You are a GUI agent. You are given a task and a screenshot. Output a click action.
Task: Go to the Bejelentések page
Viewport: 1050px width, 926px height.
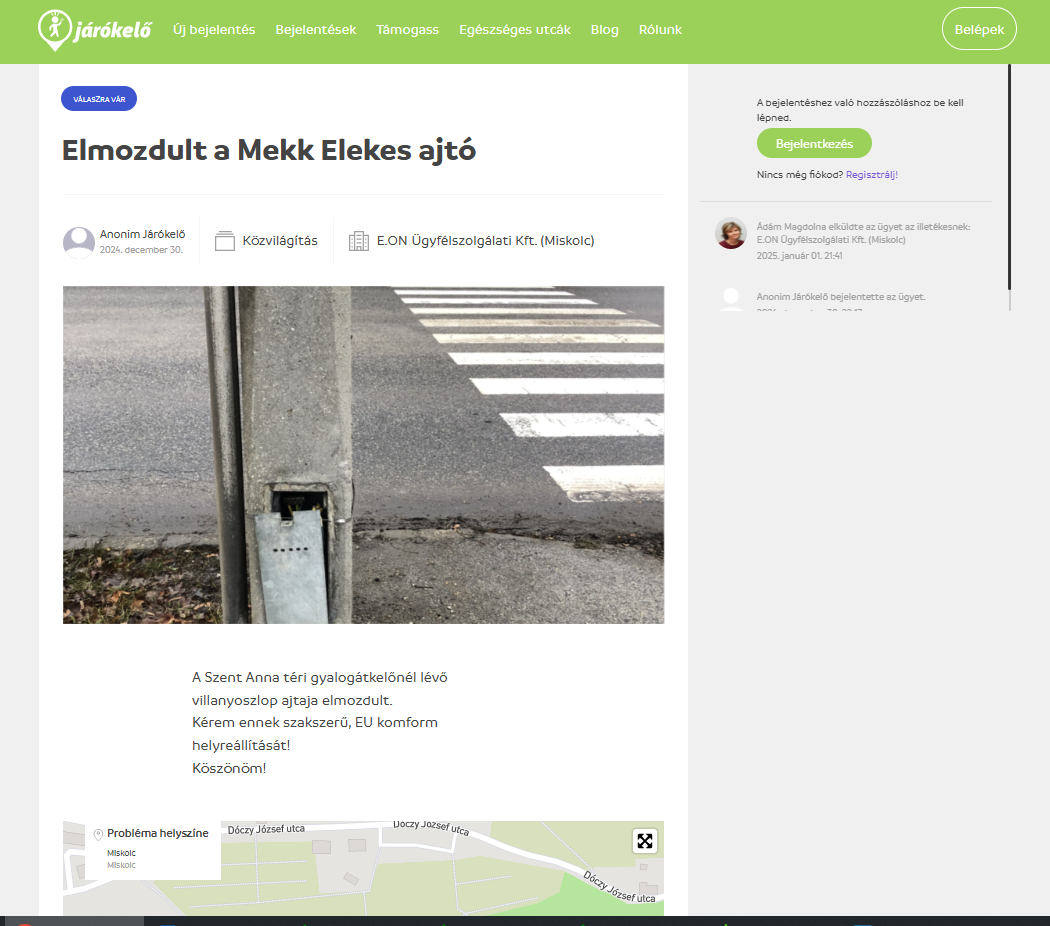pos(316,30)
